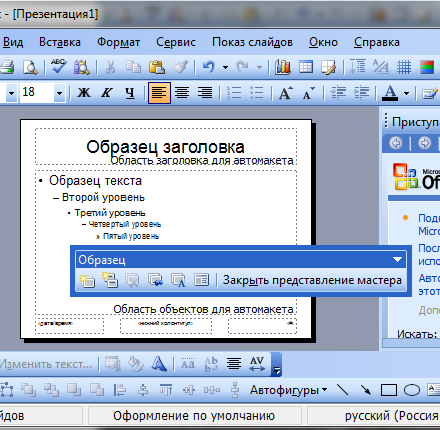Select align left
This screenshot has height=430, width=440.
[159, 93]
